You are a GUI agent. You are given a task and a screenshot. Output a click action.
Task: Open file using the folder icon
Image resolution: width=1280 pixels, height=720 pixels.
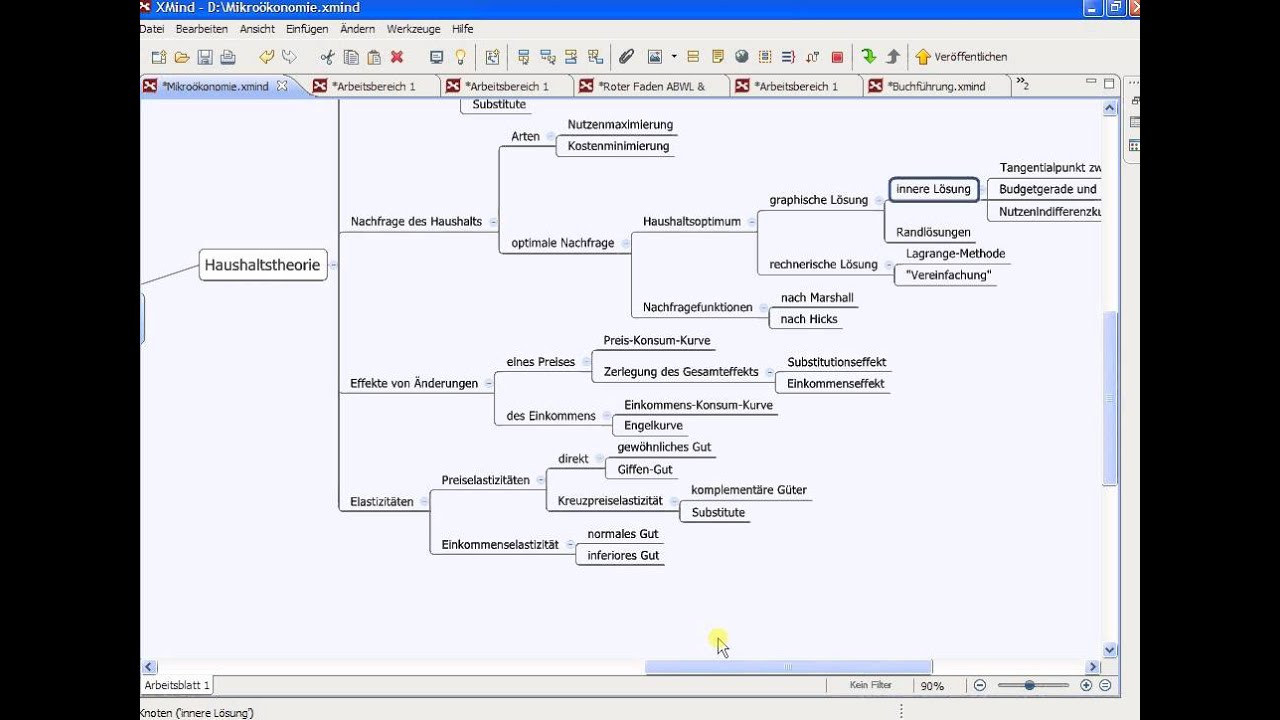[182, 57]
